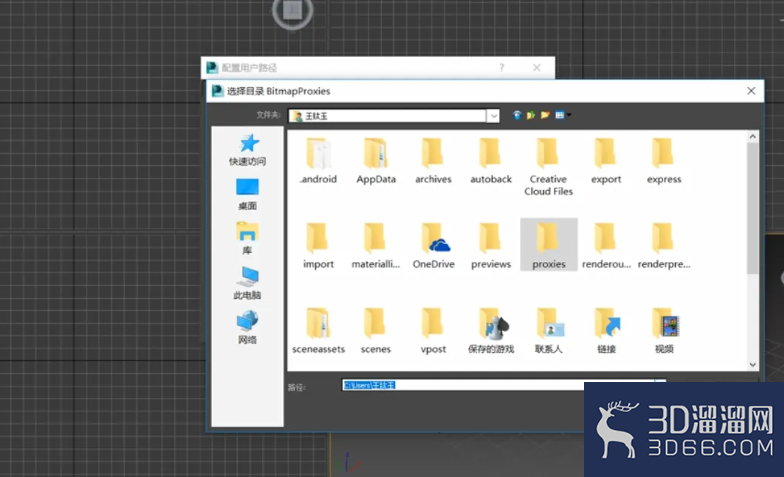Select the OneDrive folder

pos(434,244)
